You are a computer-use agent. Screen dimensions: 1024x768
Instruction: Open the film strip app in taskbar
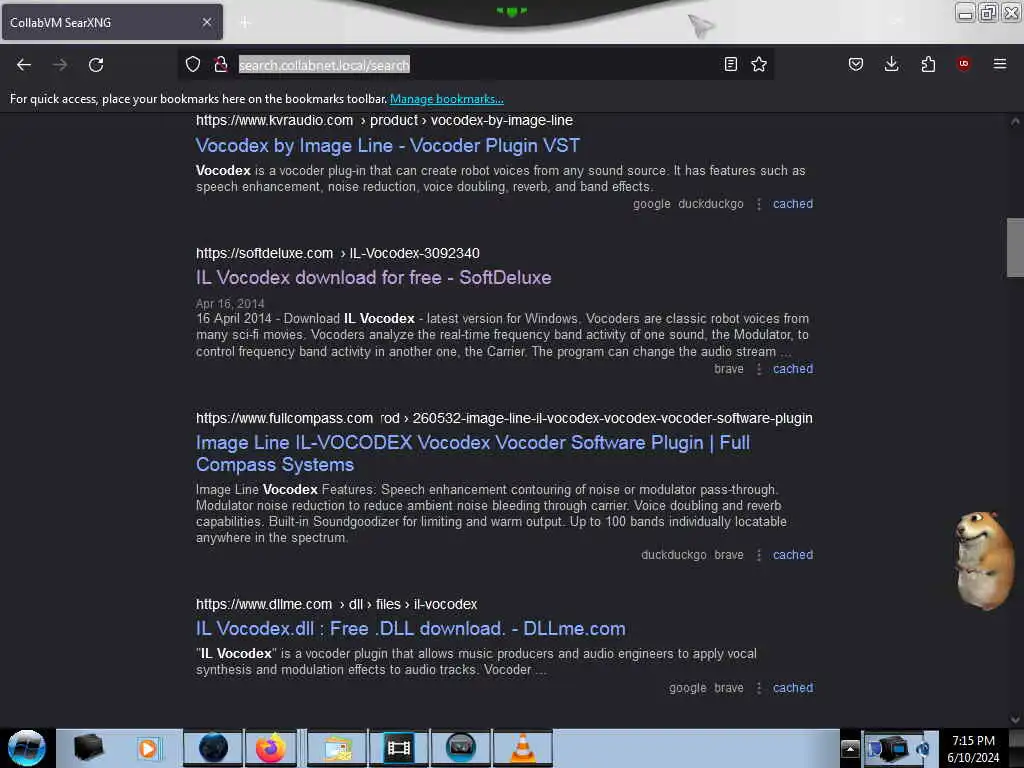[398, 748]
